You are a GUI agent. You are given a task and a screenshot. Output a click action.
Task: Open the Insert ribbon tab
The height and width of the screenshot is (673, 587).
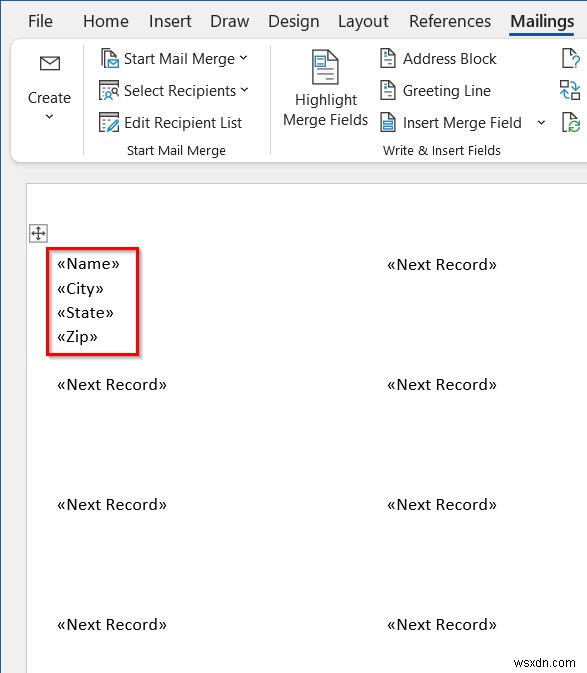click(x=170, y=21)
